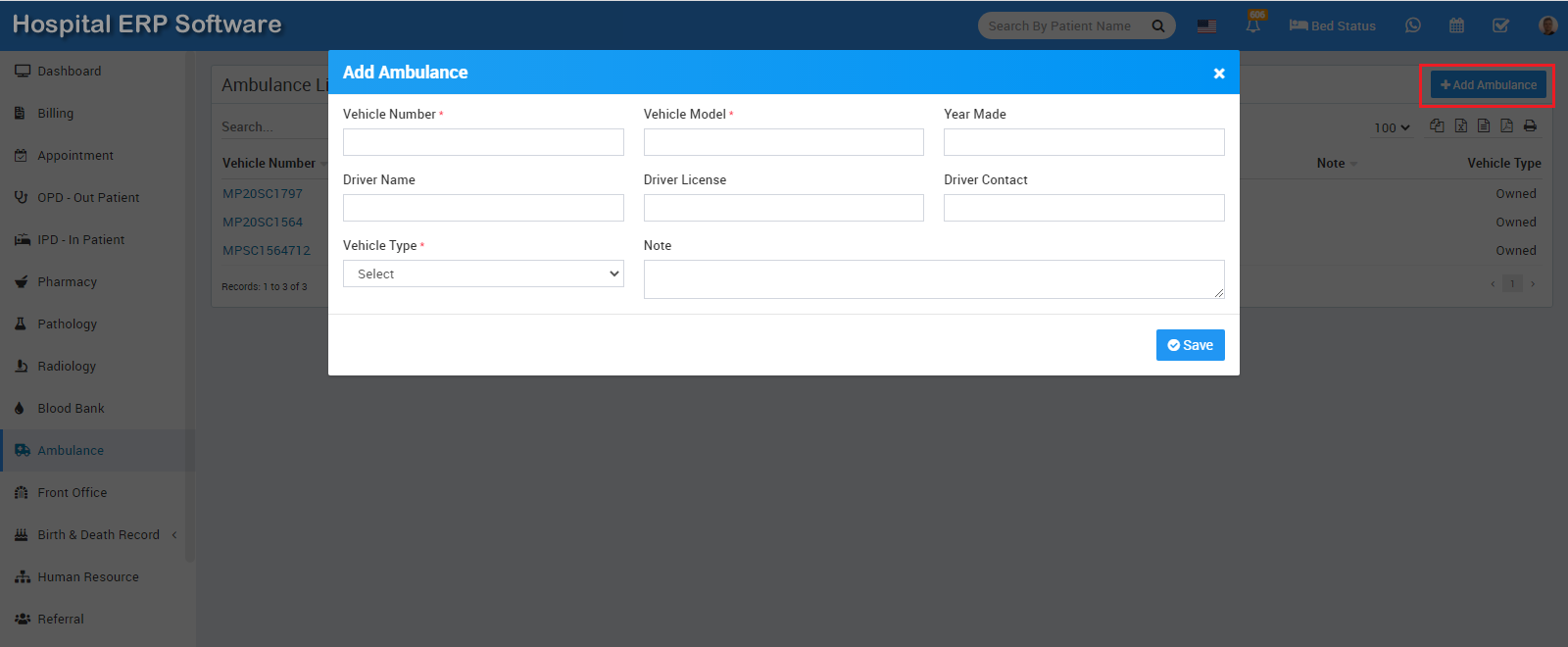Image resolution: width=1568 pixels, height=647 pixels.
Task: Export the list with the Excel icon
Action: point(1460,125)
